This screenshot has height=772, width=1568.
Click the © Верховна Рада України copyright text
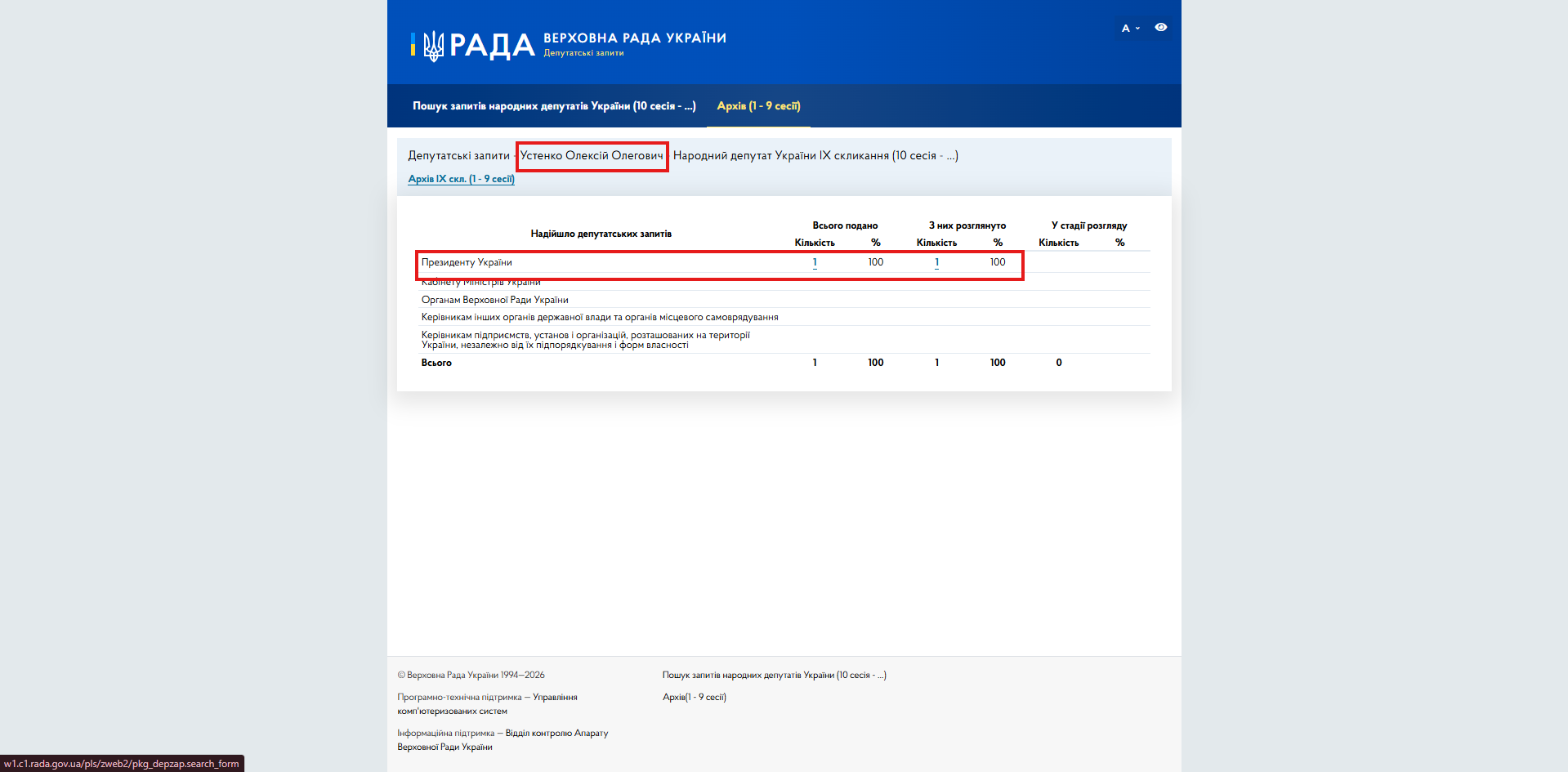(x=471, y=675)
